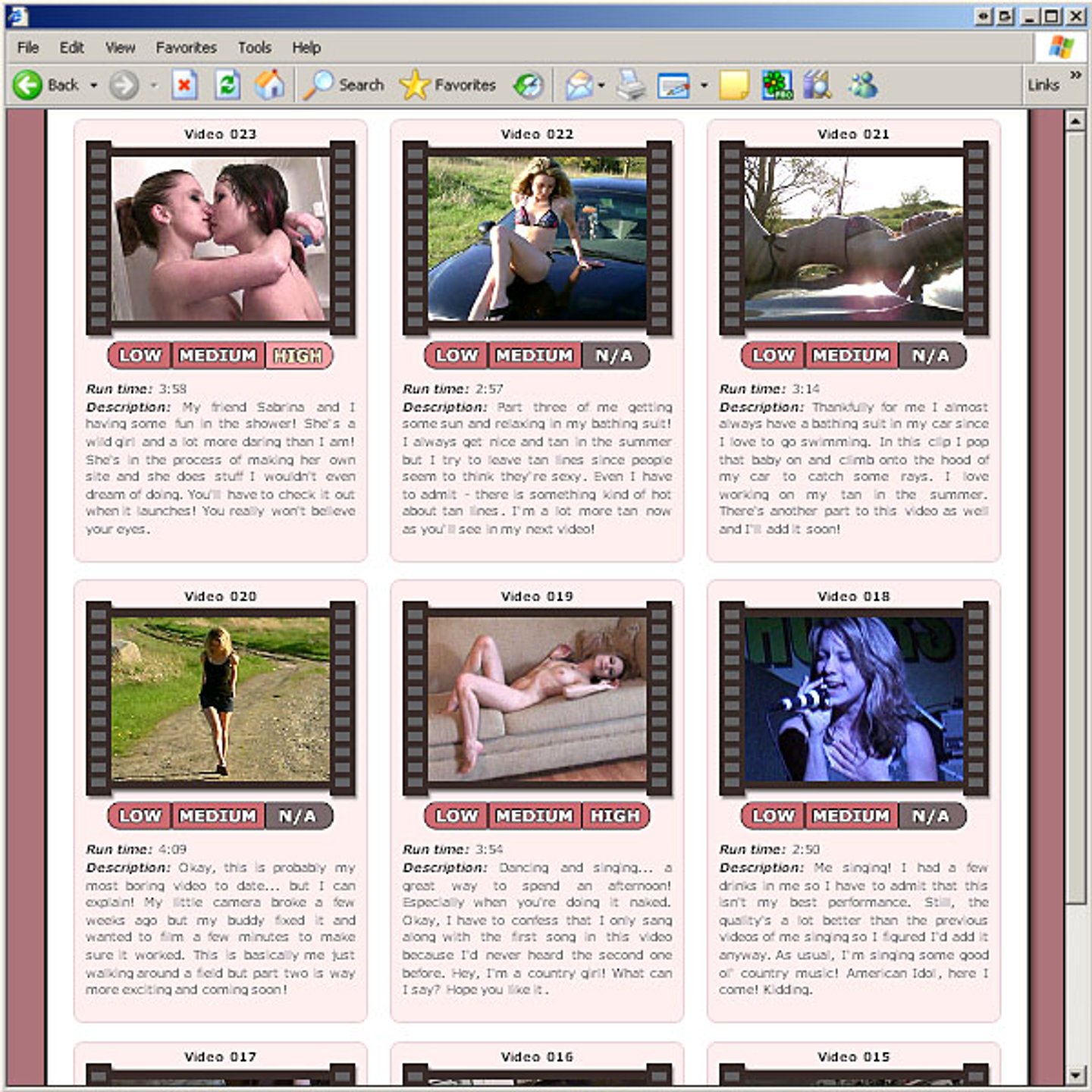Screen dimensions: 1092x1092
Task: Click the History toolbar icon
Action: pyautogui.click(x=529, y=85)
